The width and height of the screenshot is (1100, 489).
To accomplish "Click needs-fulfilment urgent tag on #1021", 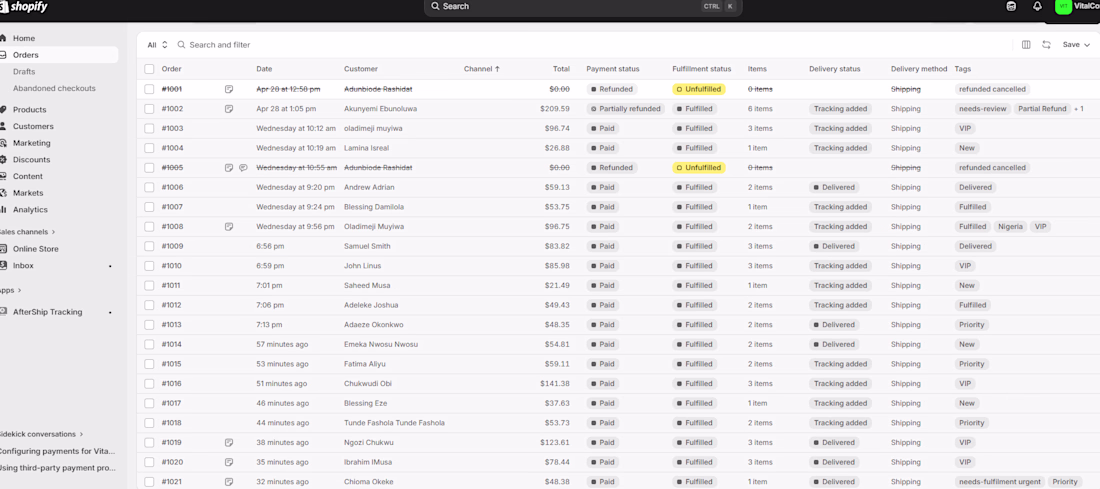I will tap(999, 482).
